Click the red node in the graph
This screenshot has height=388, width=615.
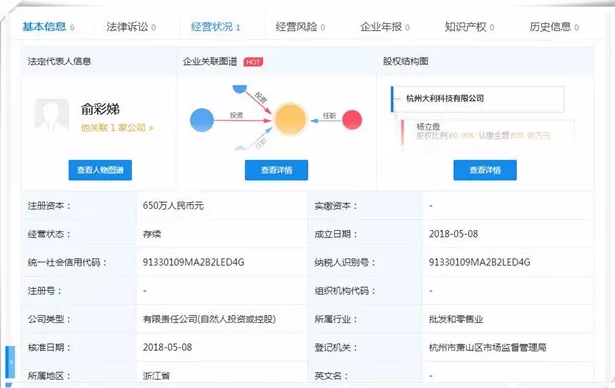coord(352,120)
